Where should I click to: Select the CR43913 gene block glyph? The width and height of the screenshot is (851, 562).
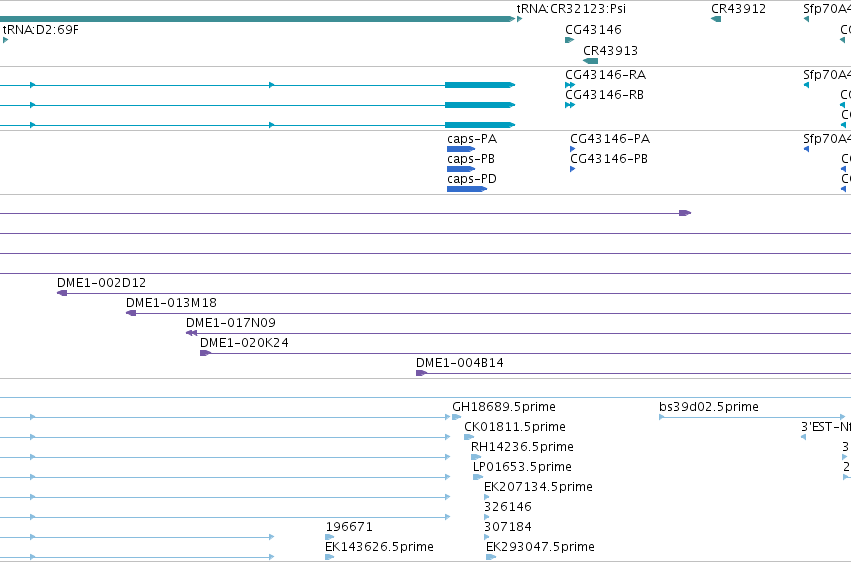590,61
